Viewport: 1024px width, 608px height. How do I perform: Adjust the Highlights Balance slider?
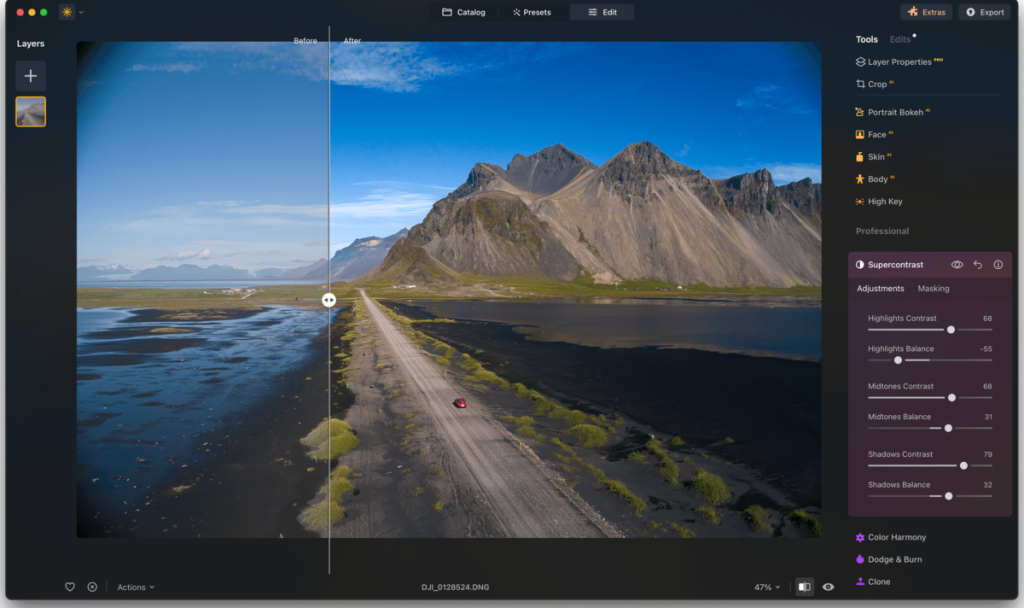pyautogui.click(x=898, y=360)
